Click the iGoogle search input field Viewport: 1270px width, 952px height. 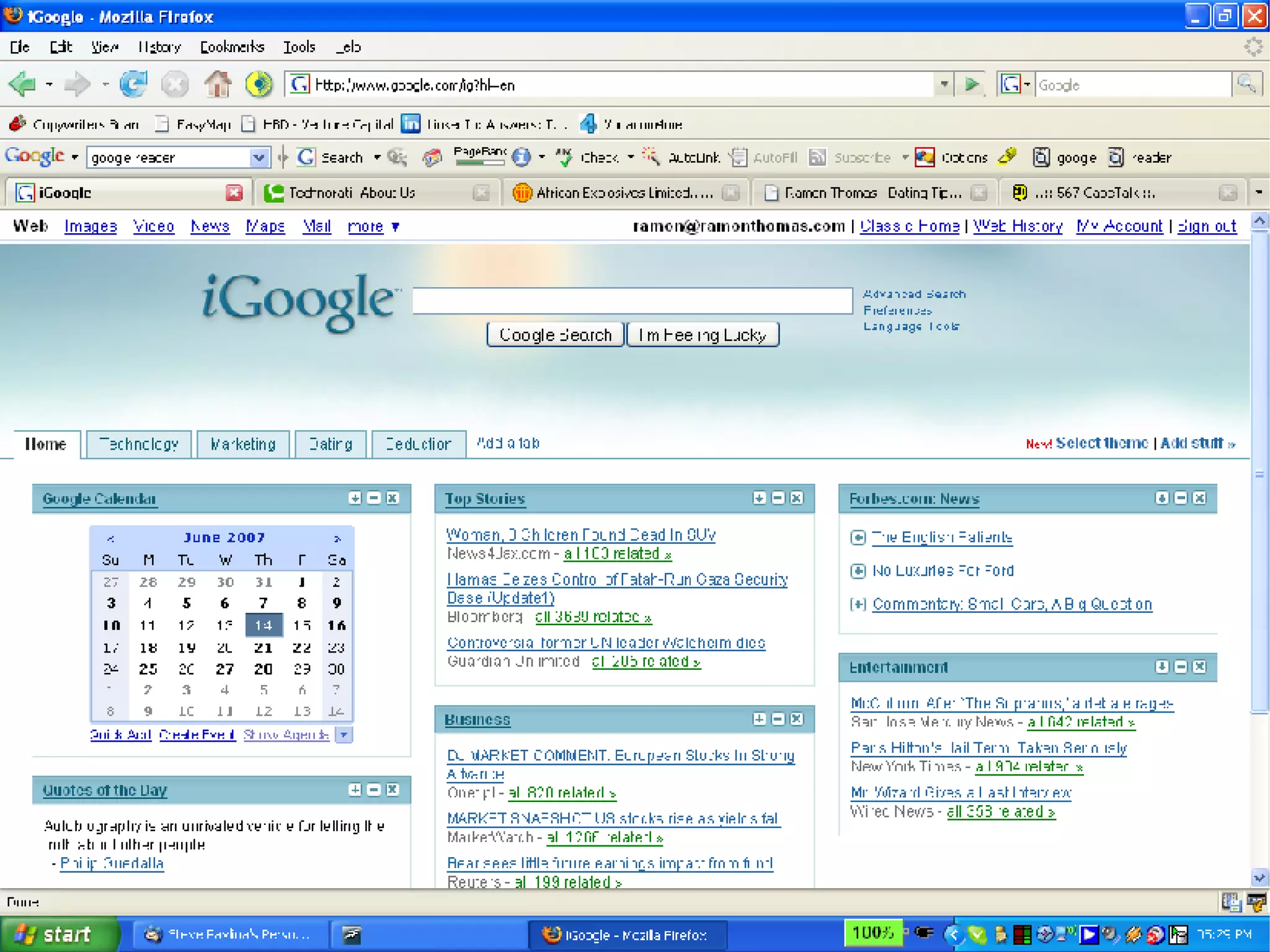632,301
